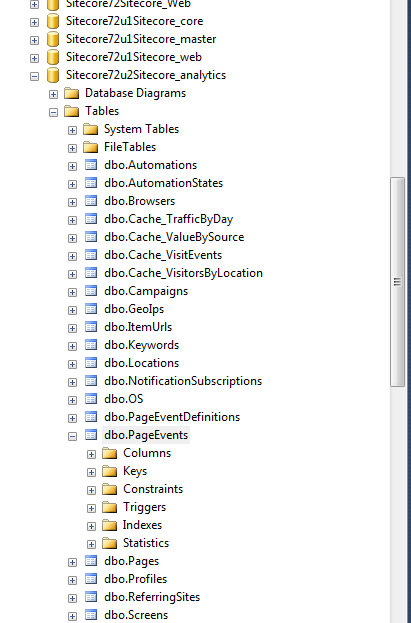Expand the Sitecore72u1Sitecore_master database node
Image resolution: width=411 pixels, height=623 pixels.
35,40
